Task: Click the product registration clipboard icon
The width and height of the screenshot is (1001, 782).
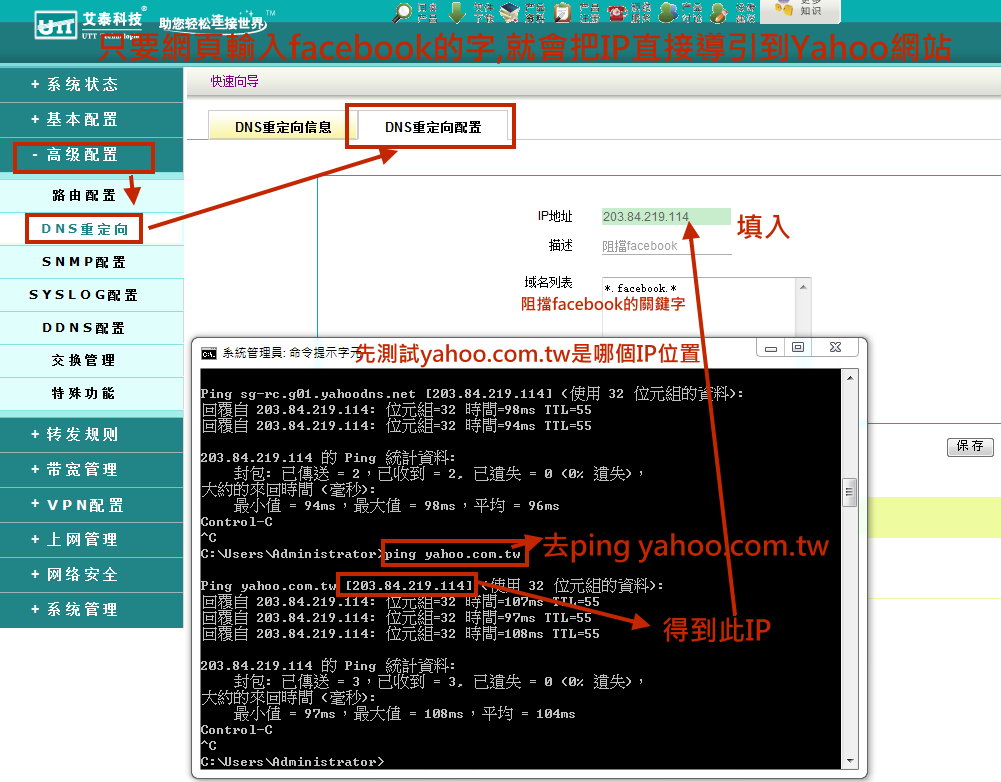Action: (x=562, y=12)
